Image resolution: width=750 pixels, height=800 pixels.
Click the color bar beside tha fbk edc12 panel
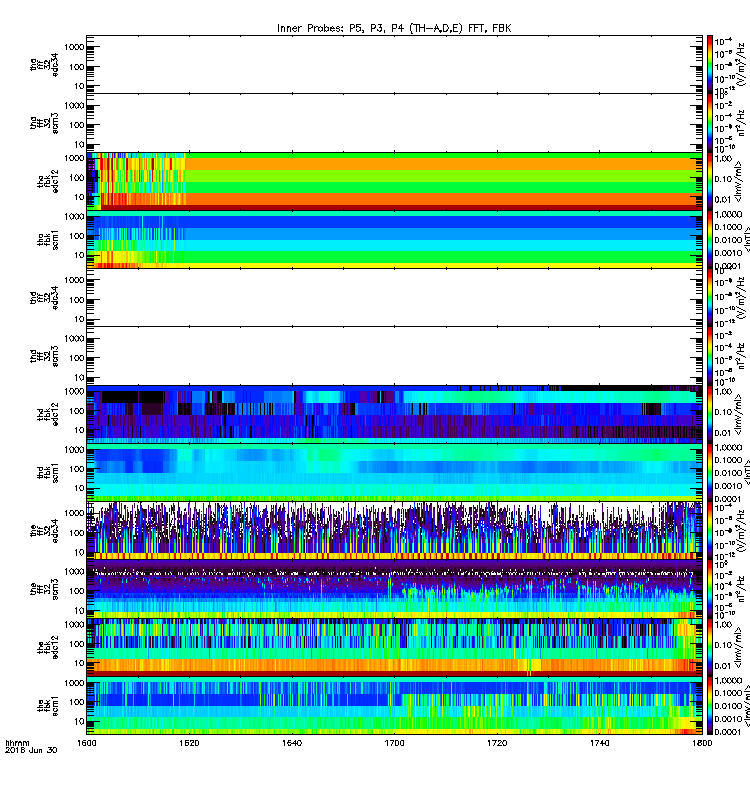tap(709, 181)
